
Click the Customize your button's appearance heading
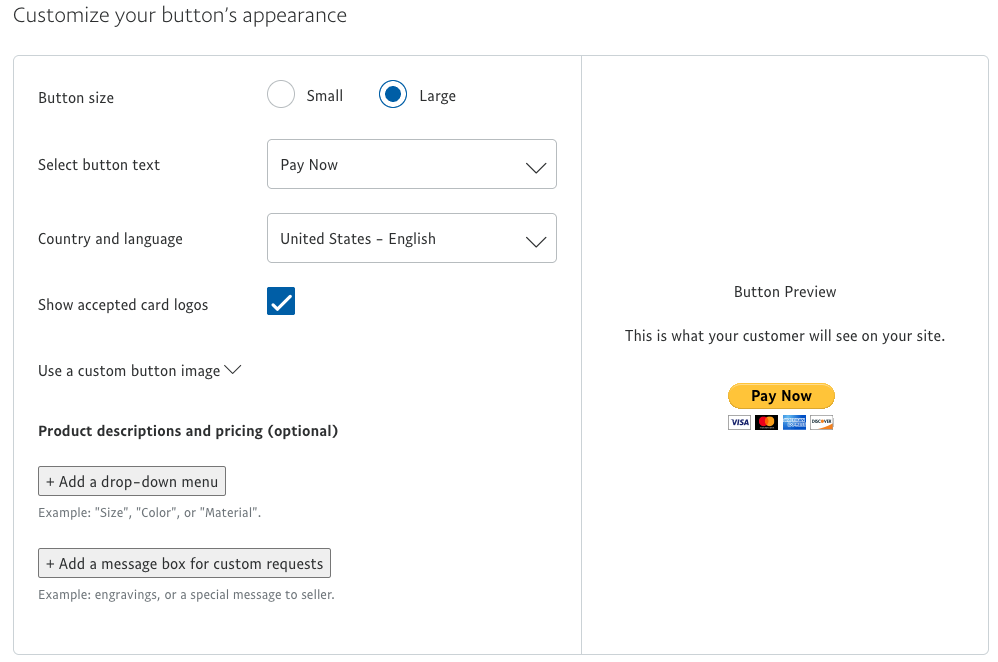(180, 16)
